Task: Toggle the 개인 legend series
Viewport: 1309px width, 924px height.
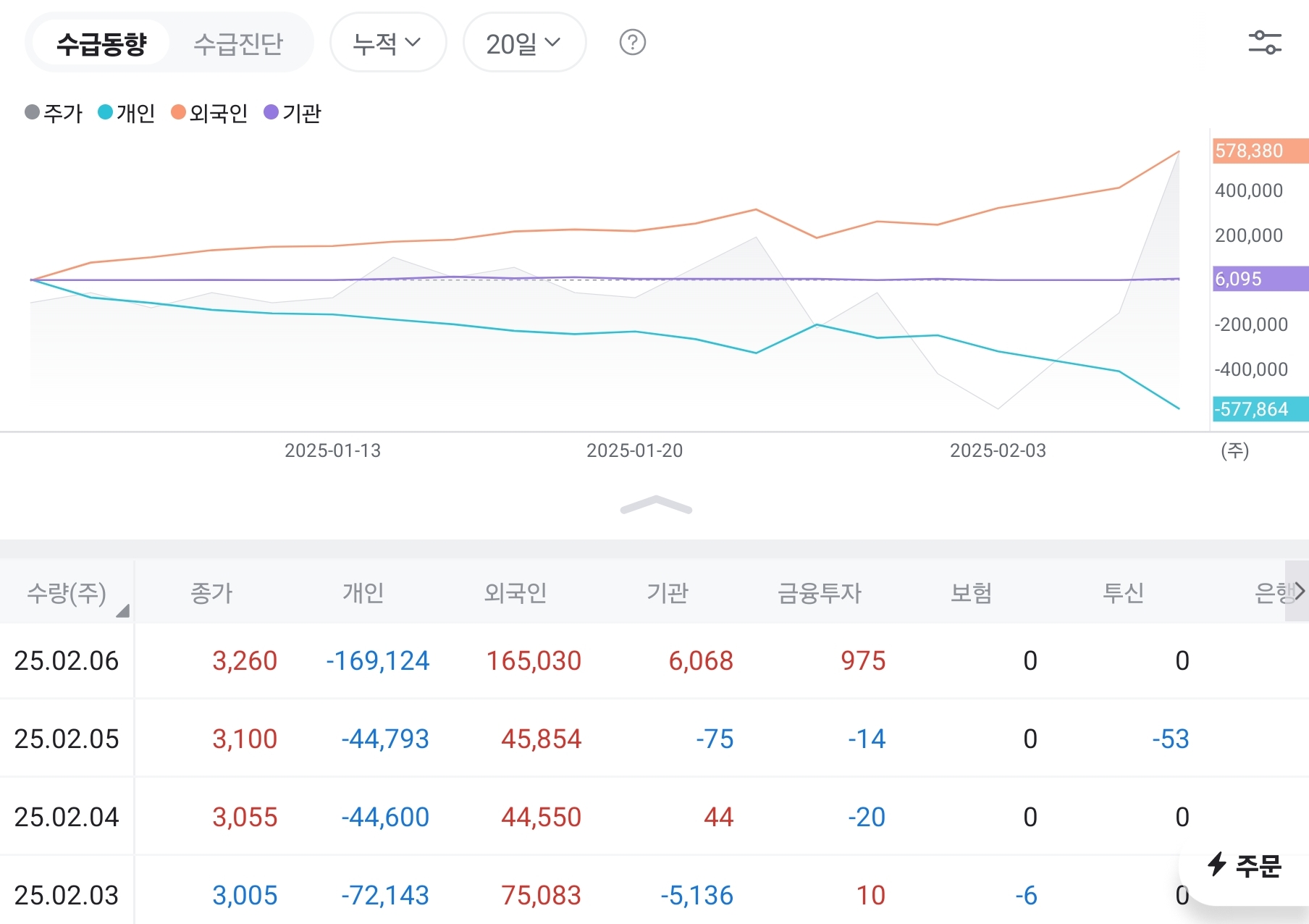Action: point(127,113)
